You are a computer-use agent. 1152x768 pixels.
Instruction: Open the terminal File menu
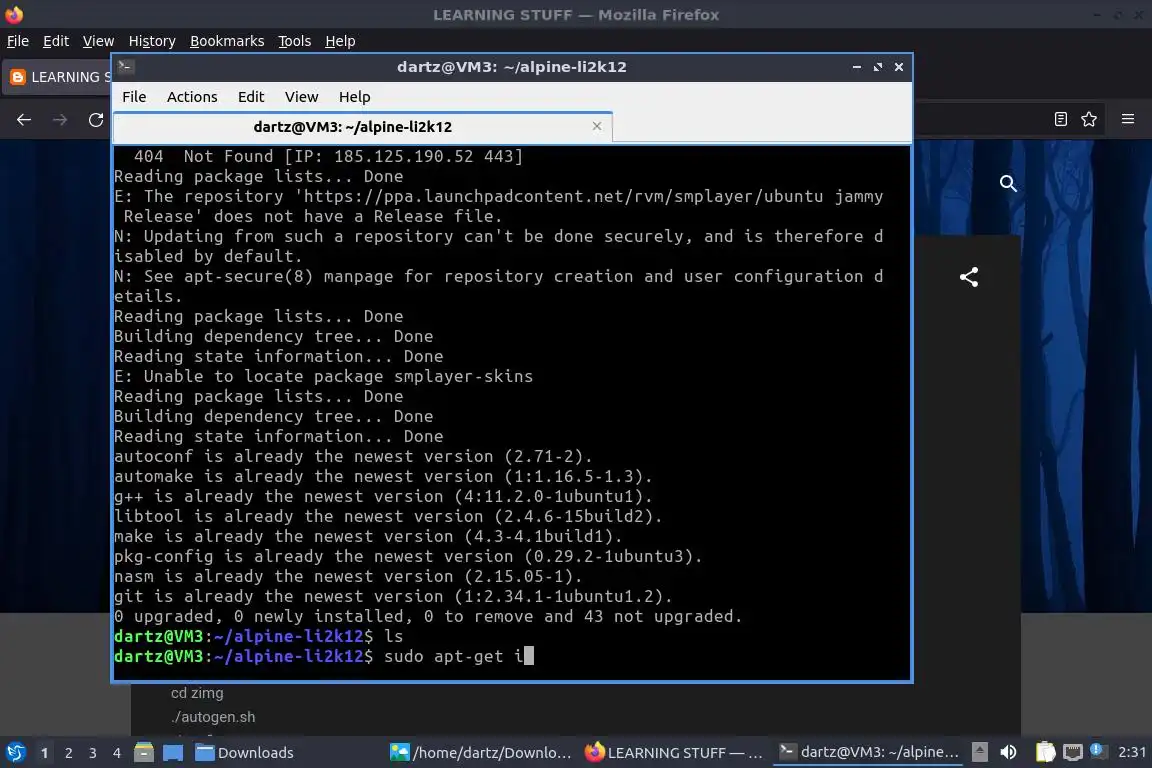[x=134, y=97]
